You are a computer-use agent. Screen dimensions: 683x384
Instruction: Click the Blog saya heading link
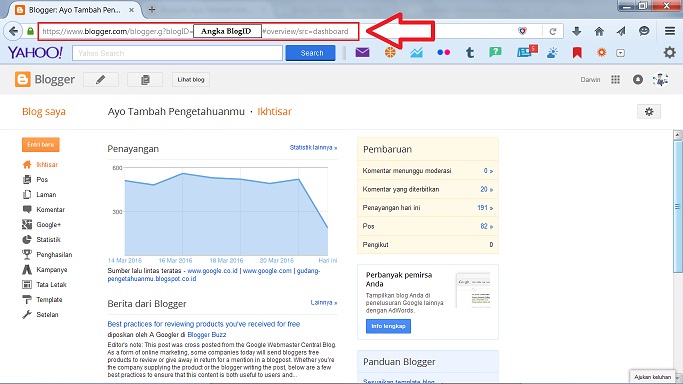pos(44,111)
